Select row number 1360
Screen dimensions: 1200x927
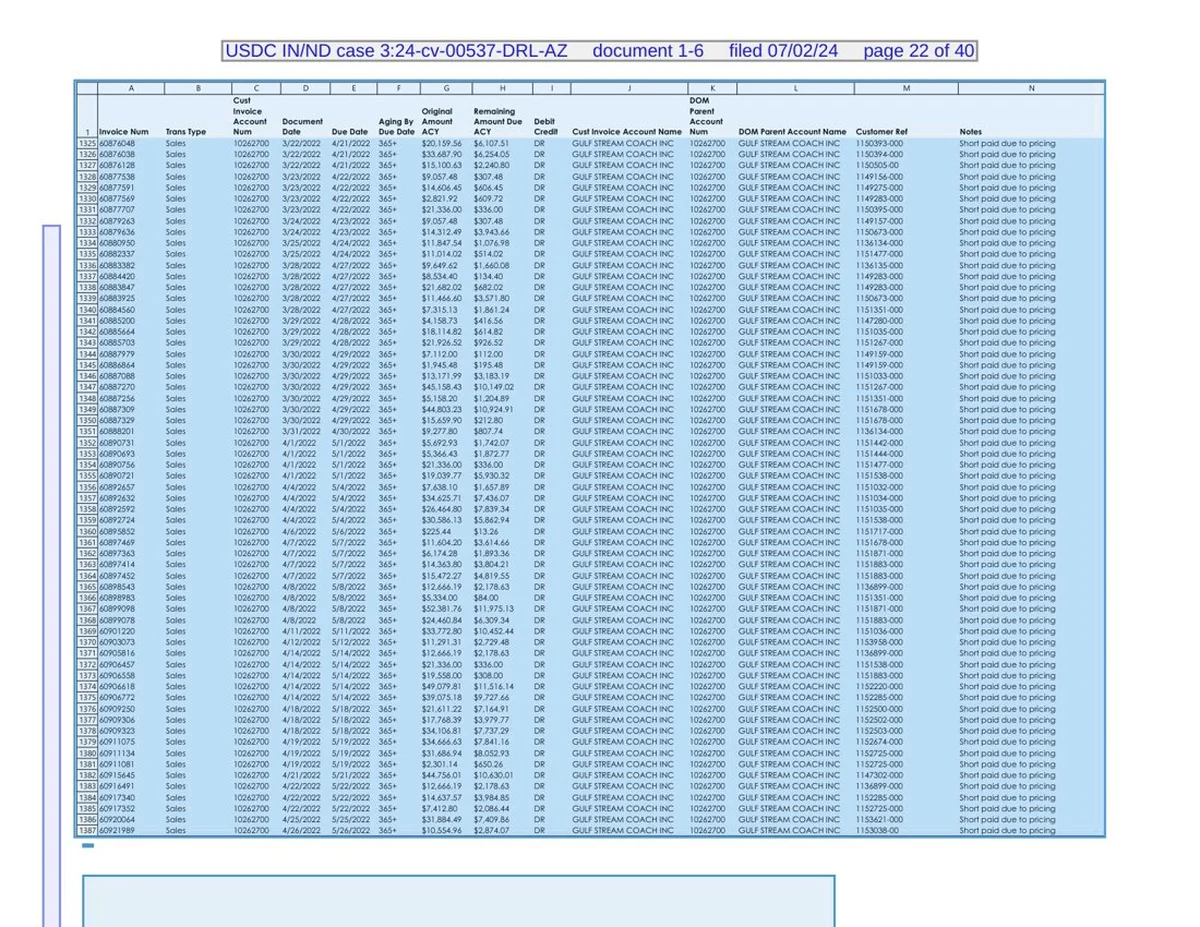87,531
